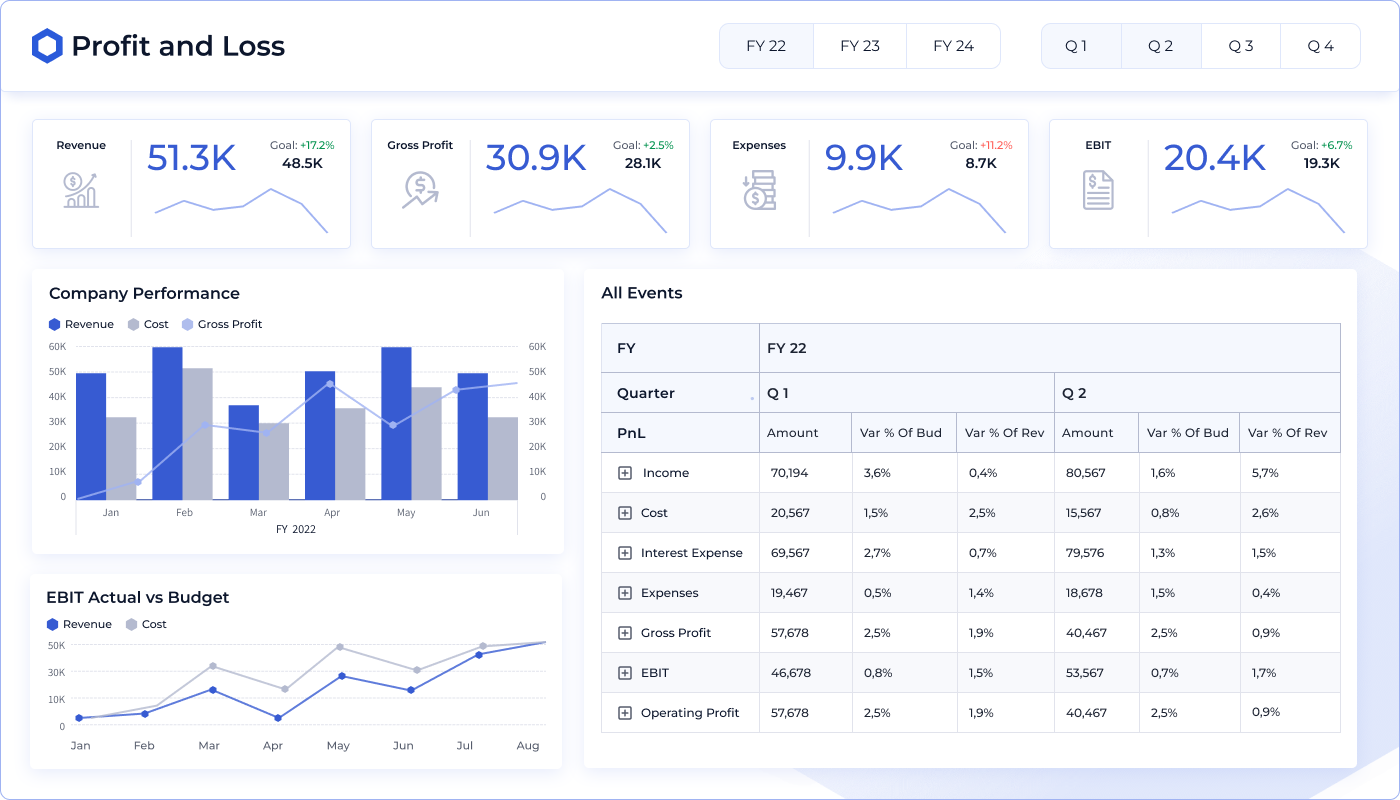The width and height of the screenshot is (1400, 800).
Task: Click the 30.9K gross profit value
Action: coord(535,158)
